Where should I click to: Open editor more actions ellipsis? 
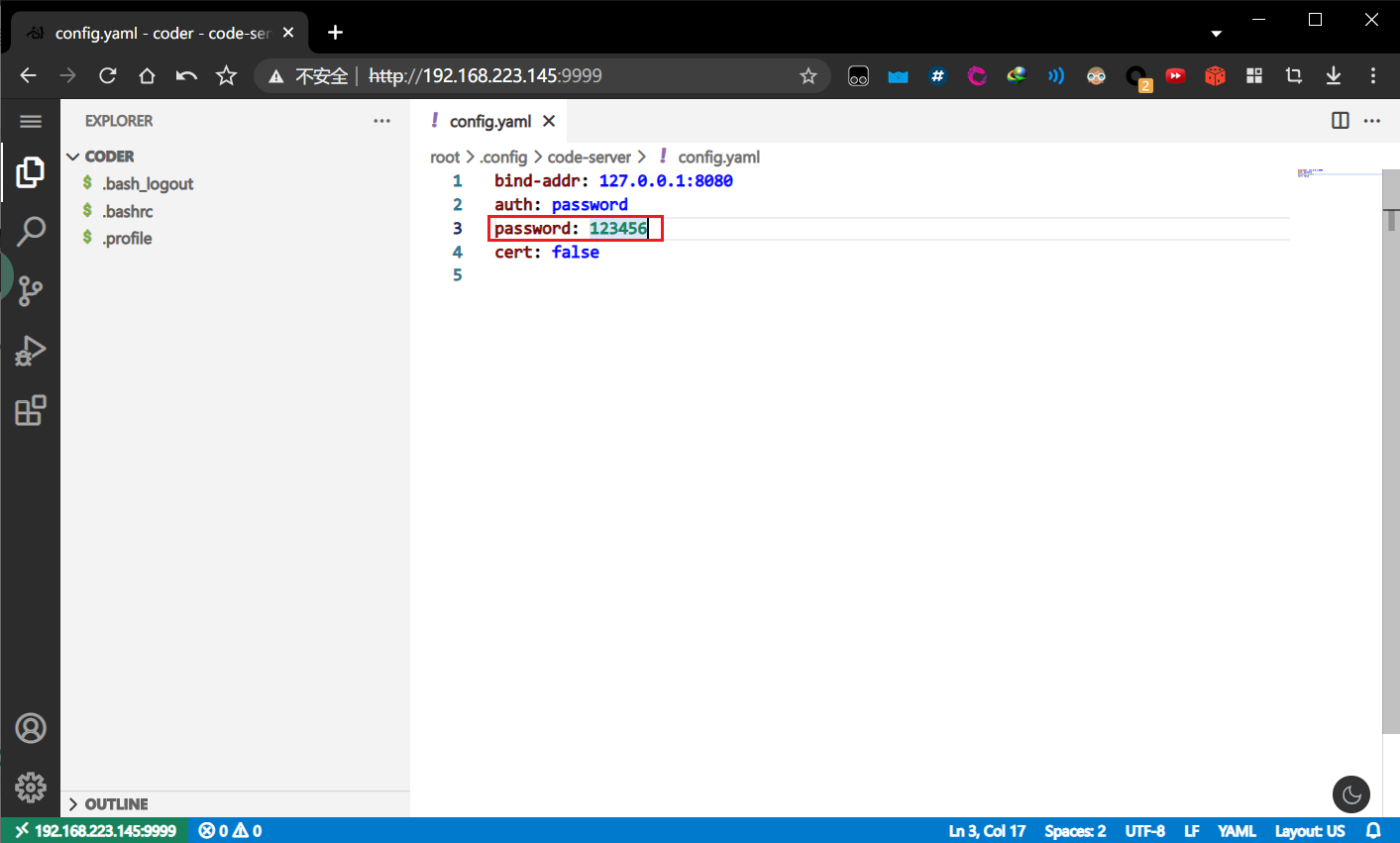(1372, 121)
